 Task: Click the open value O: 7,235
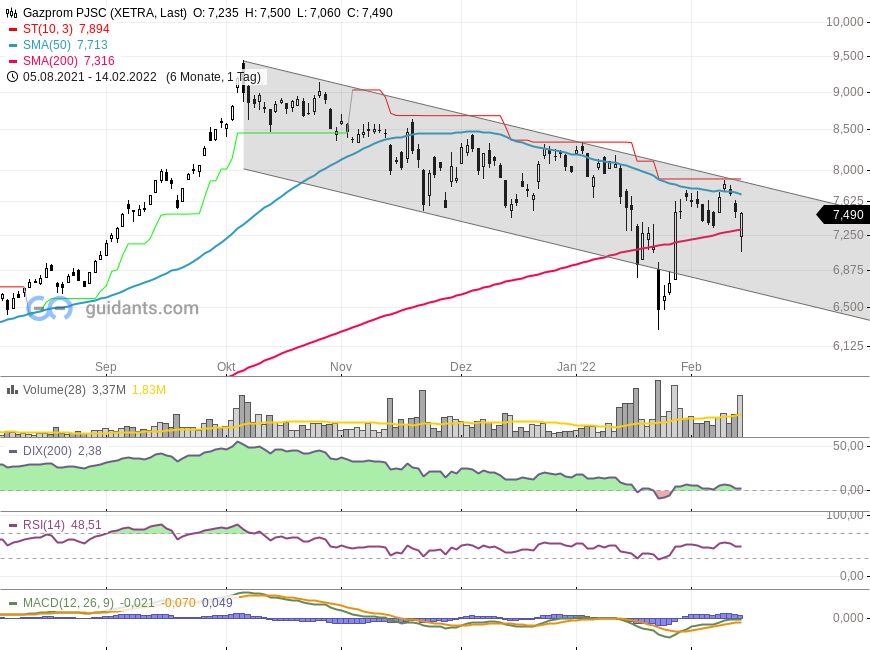coord(216,13)
